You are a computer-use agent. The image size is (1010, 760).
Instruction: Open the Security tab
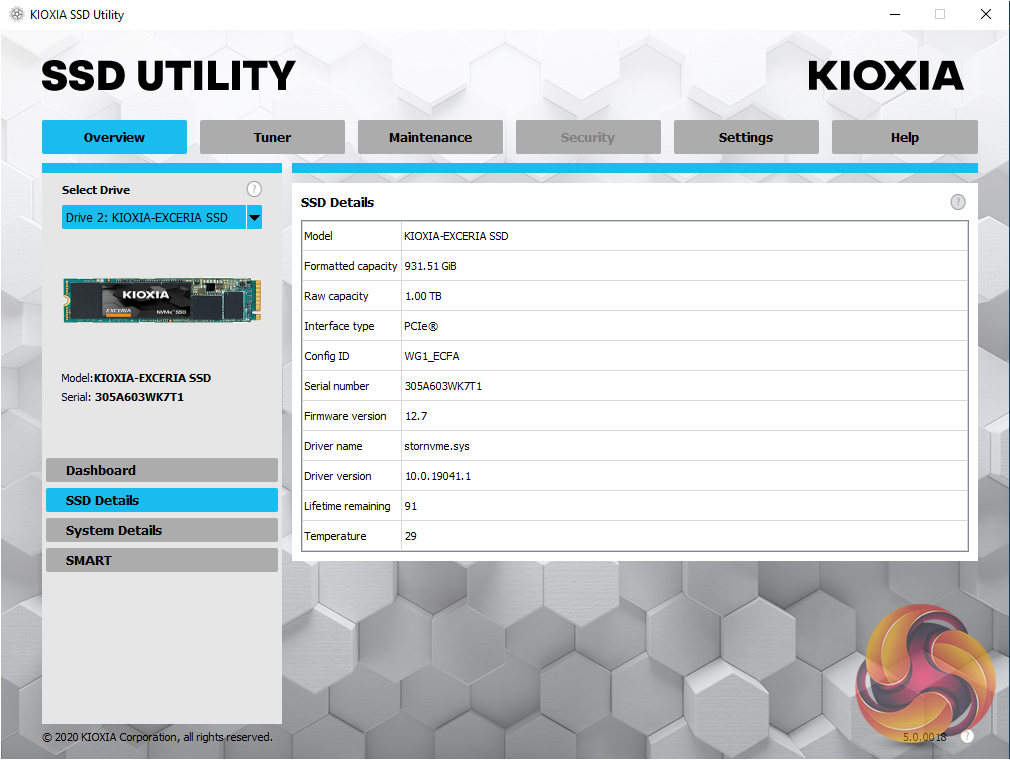[x=588, y=137]
